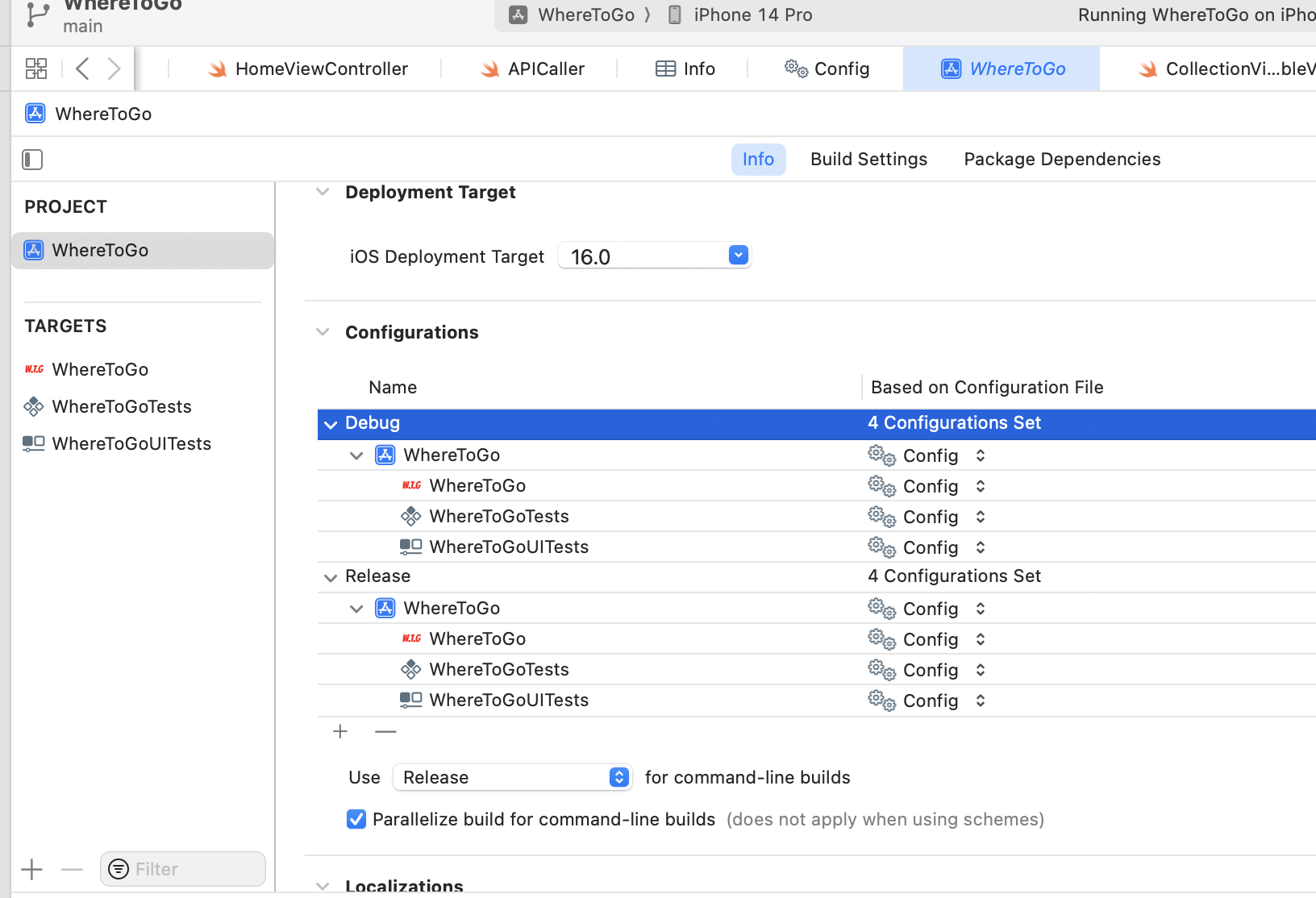Toggle the project and targets list sidebar
The width and height of the screenshot is (1316, 898).
tap(32, 160)
